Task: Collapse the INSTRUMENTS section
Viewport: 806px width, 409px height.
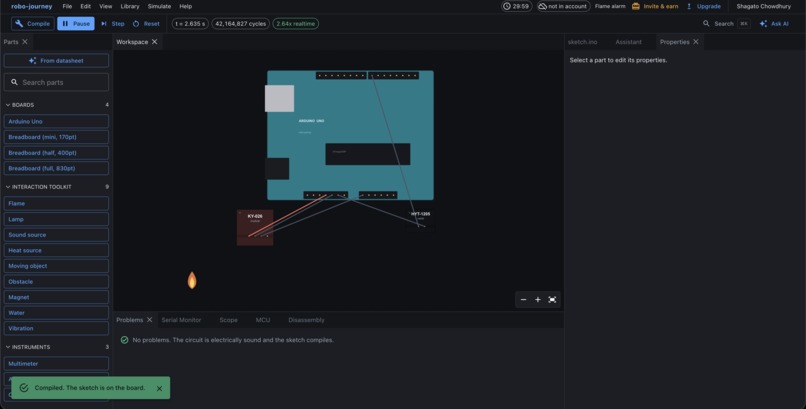Action: pyautogui.click(x=56, y=347)
